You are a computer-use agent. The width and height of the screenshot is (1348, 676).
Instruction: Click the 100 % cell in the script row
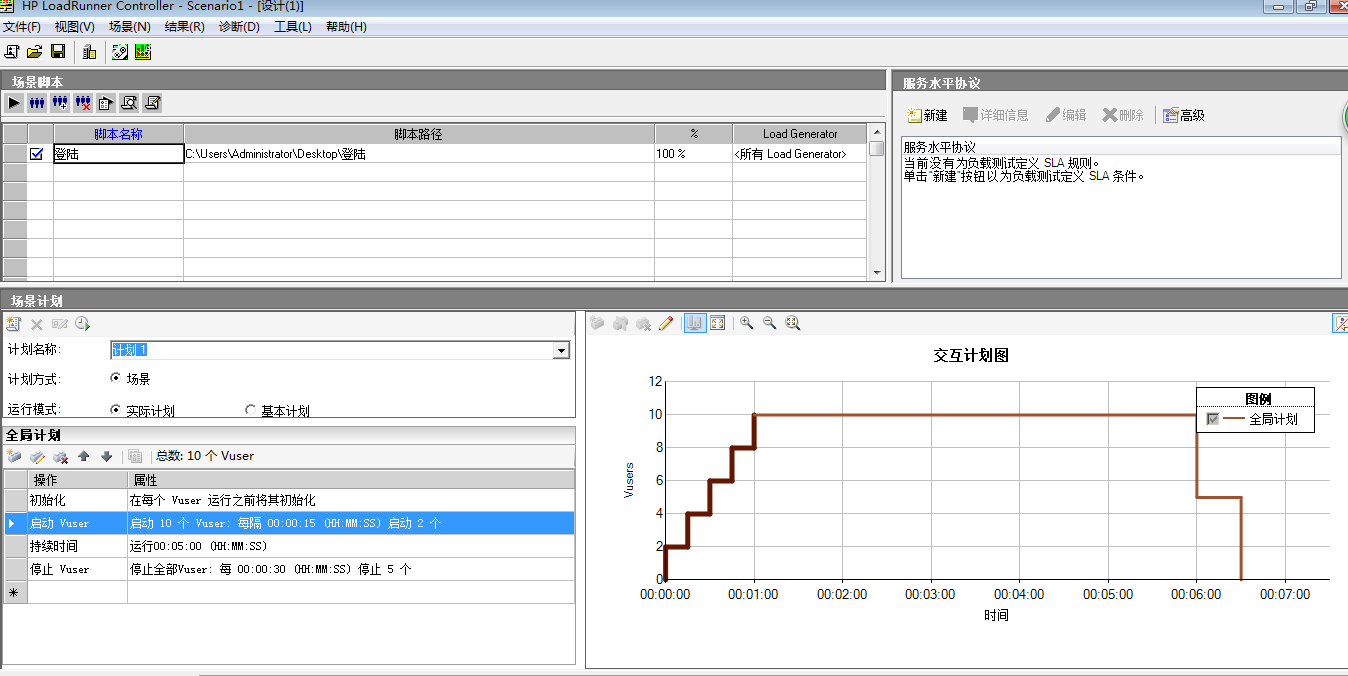pyautogui.click(x=694, y=154)
